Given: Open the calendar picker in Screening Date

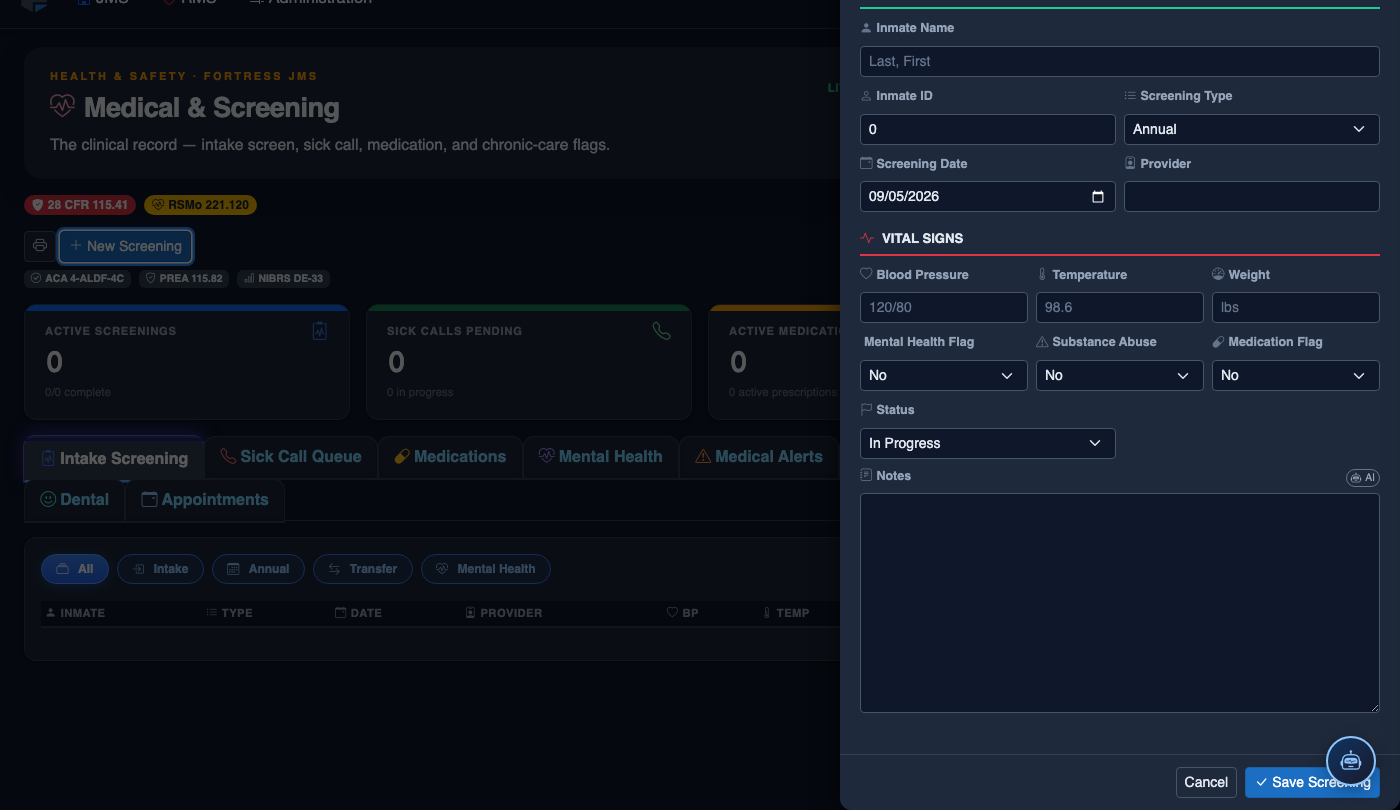Looking at the screenshot, I should click(x=1097, y=197).
